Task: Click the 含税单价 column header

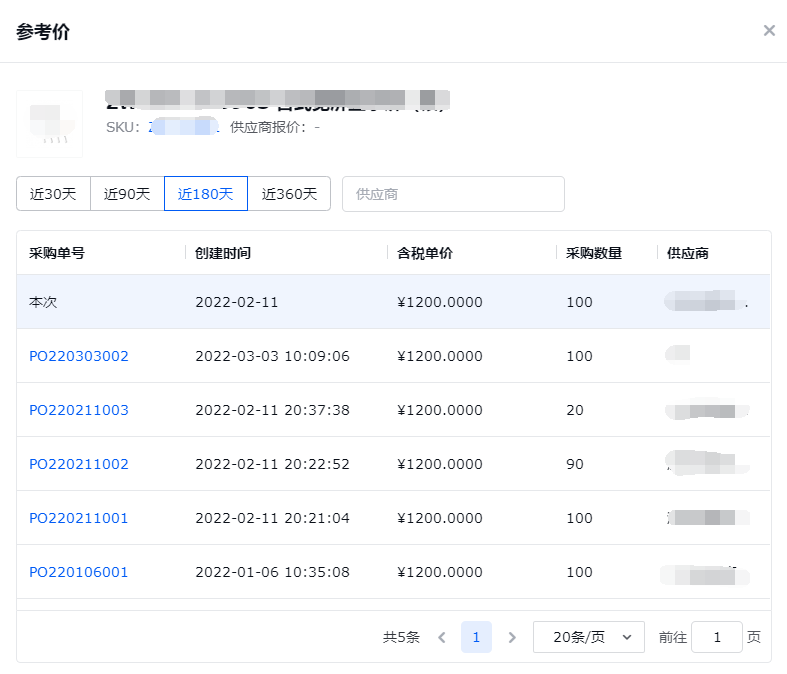Action: pos(425,253)
